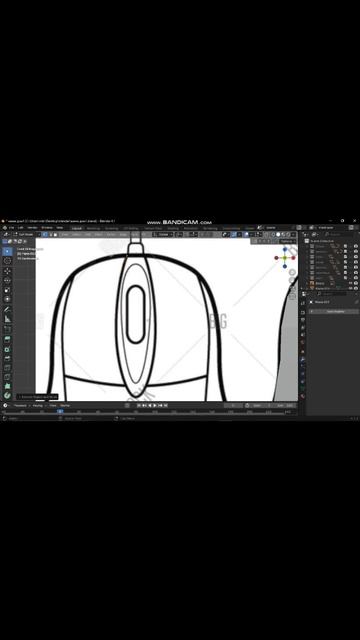Switch to rendered viewport shading

288,235
